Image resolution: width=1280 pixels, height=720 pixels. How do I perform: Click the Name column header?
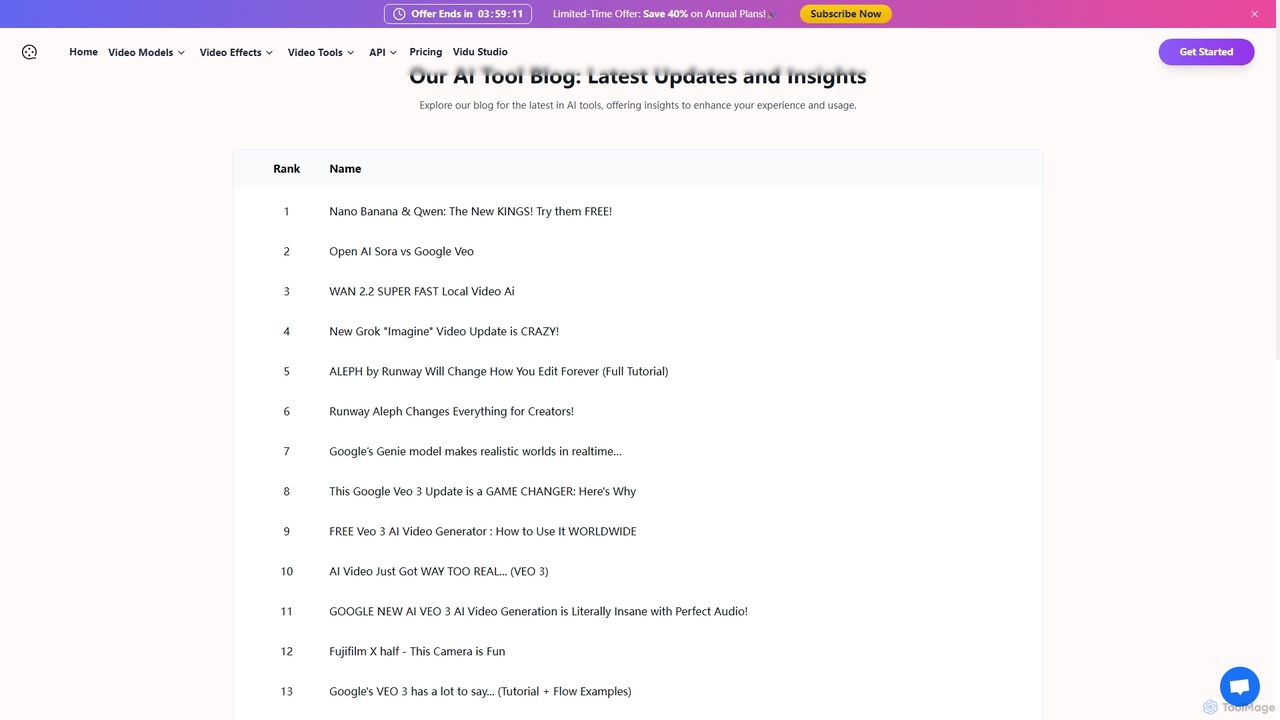pyautogui.click(x=345, y=169)
